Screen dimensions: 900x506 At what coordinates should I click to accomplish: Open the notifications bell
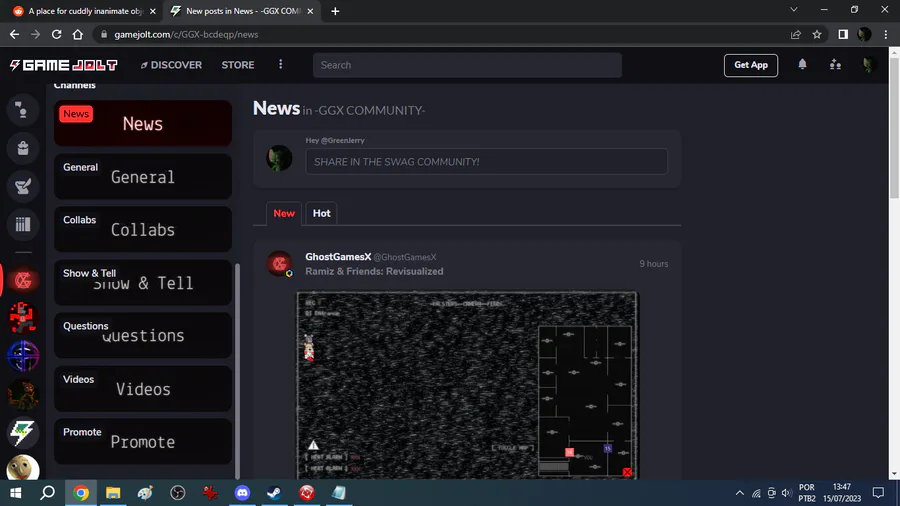pyautogui.click(x=802, y=64)
